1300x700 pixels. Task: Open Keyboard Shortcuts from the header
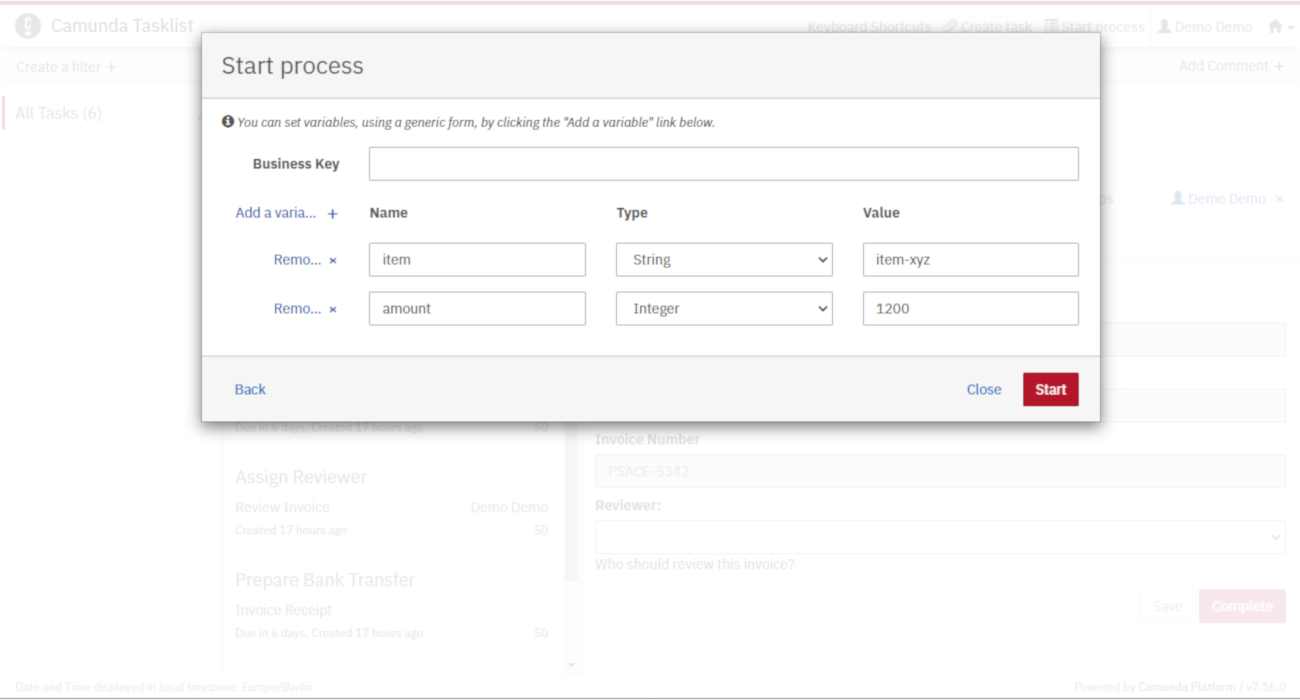(x=869, y=27)
